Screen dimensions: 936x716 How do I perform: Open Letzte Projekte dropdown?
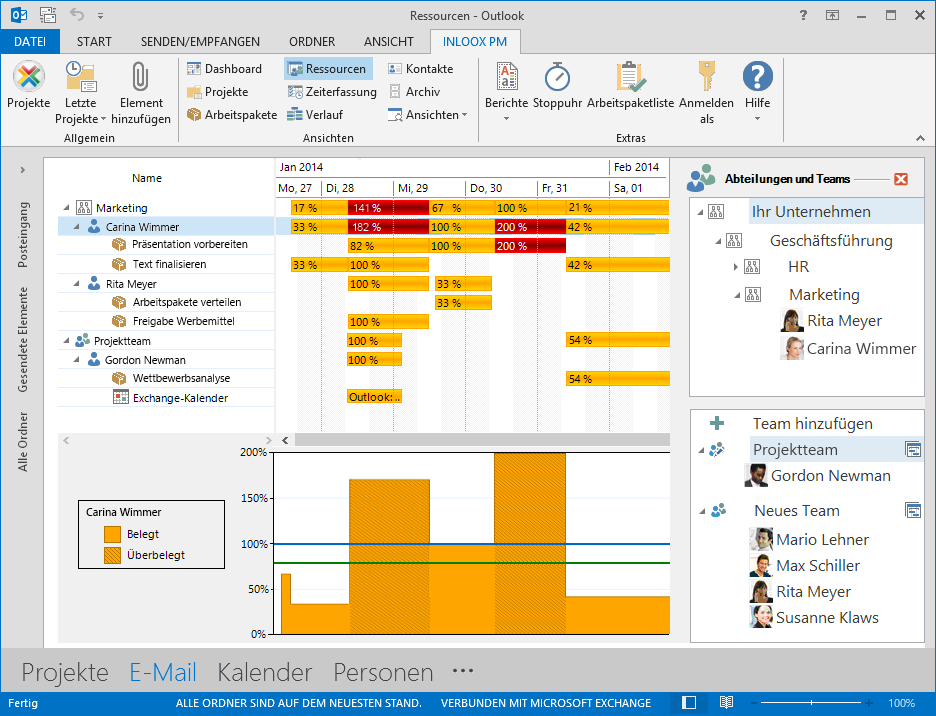pyautogui.click(x=81, y=93)
